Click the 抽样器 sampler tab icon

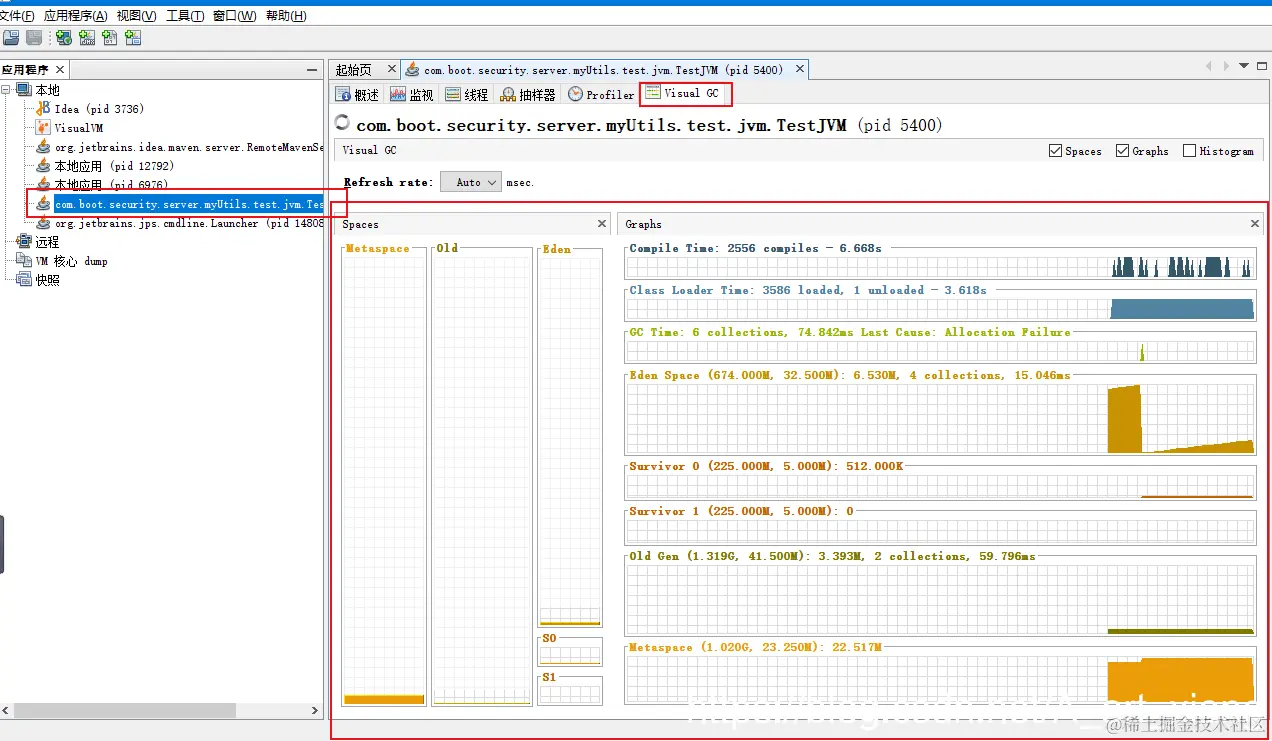(508, 94)
